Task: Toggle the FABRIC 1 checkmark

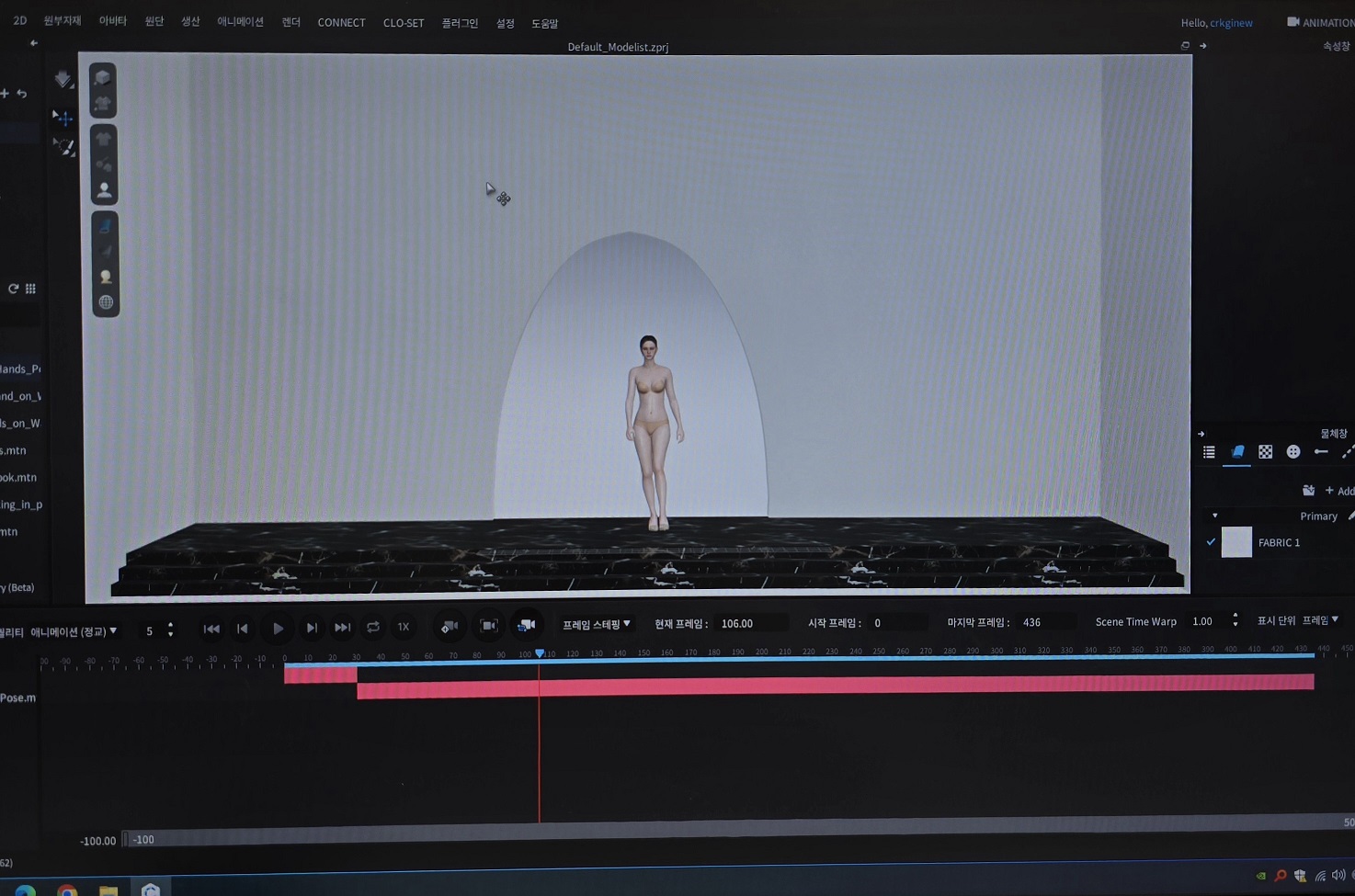Action: coord(1211,542)
